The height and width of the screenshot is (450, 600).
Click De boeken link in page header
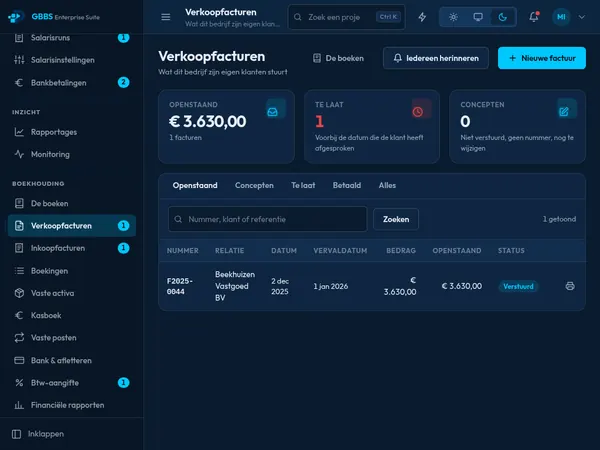pyautogui.click(x=338, y=58)
